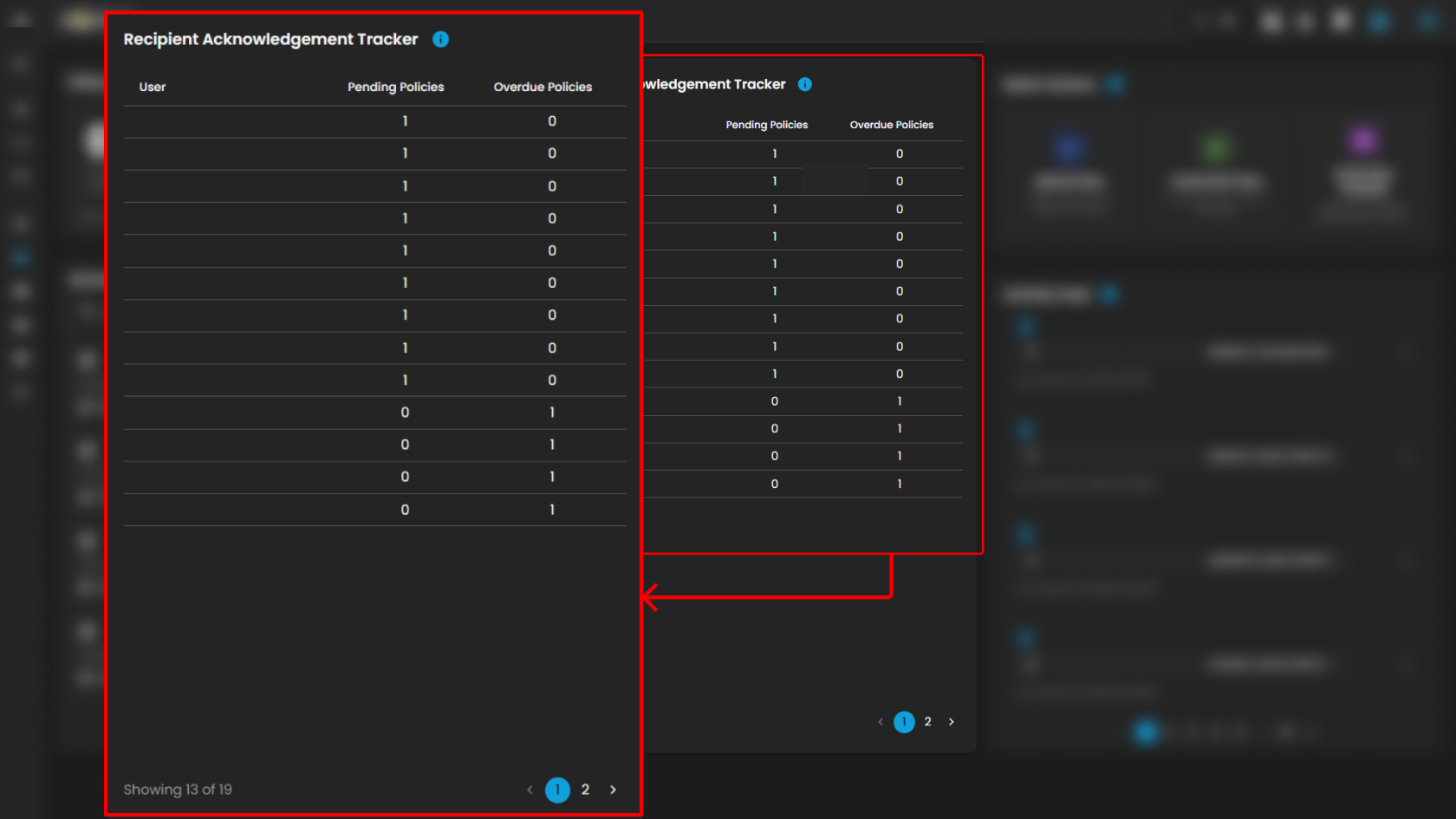This screenshot has height=819, width=1456.
Task: Open page 2 in smaller tracker pagination
Action: point(927,722)
